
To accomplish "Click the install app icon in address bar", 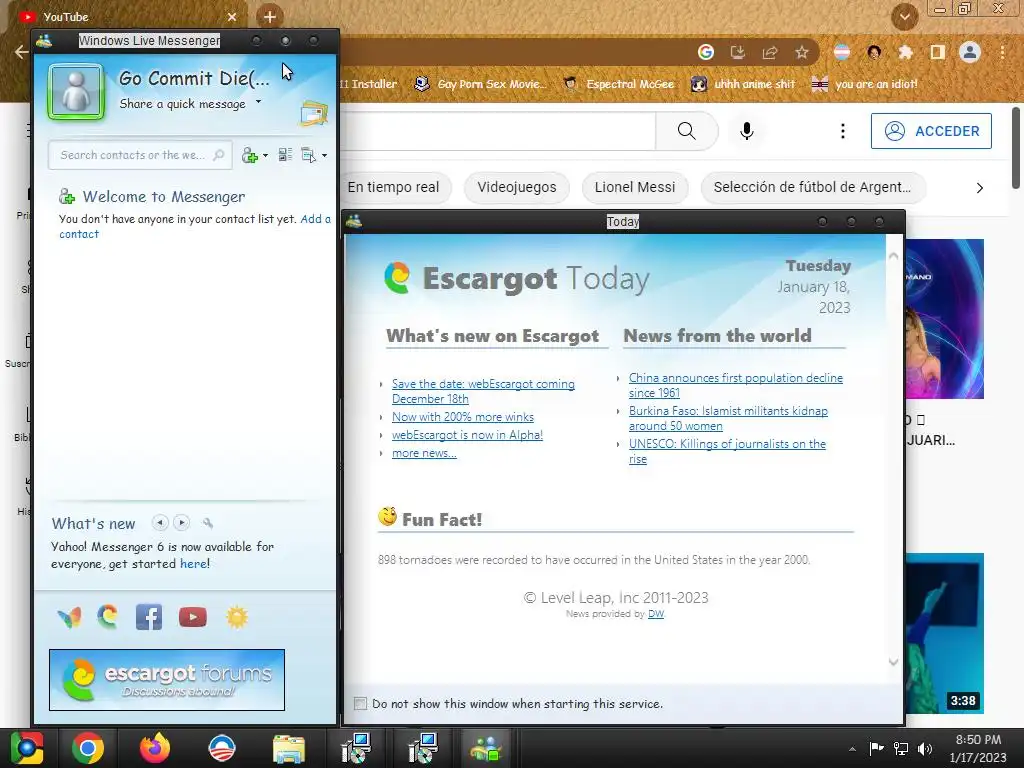I will coord(738,52).
